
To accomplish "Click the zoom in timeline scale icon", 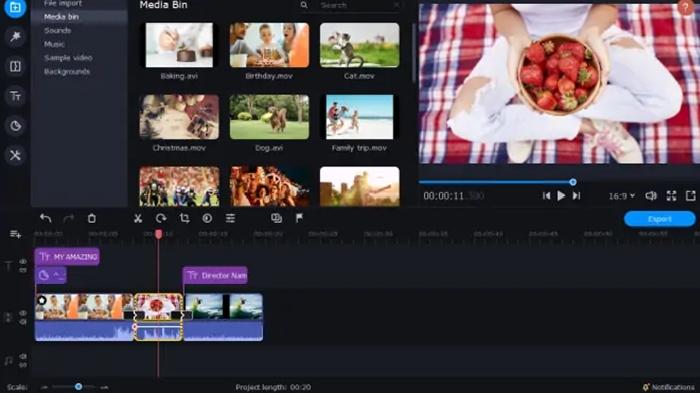I will click(x=104, y=387).
